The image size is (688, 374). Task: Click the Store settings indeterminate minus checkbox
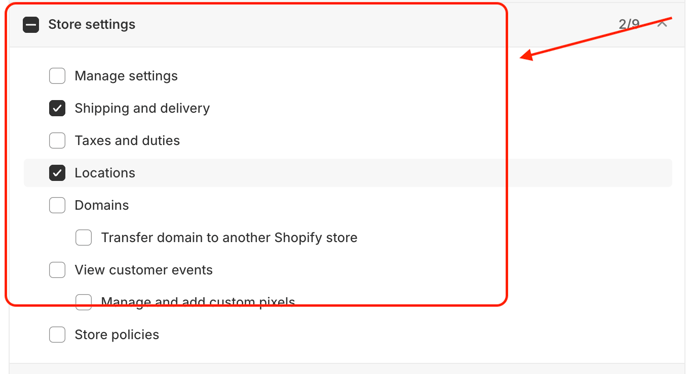pos(31,25)
